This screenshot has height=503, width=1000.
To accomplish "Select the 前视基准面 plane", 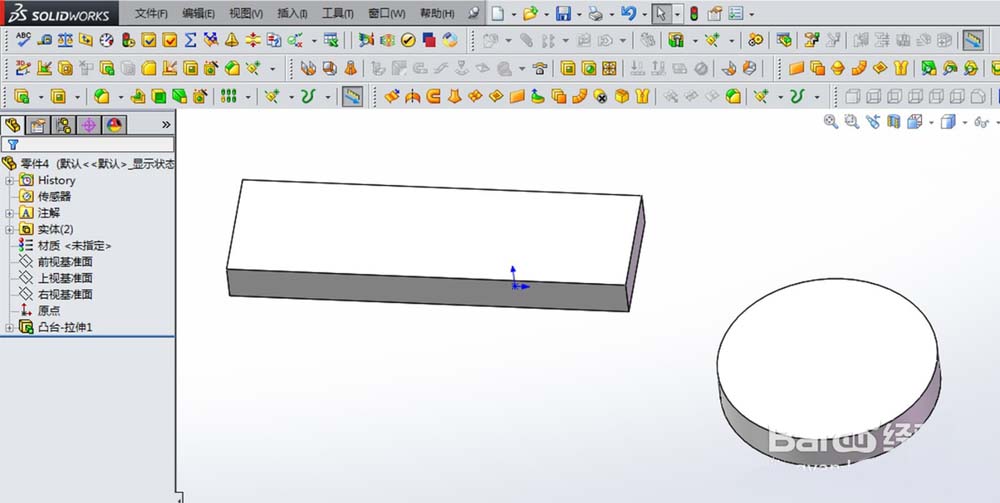I will pyautogui.click(x=65, y=262).
